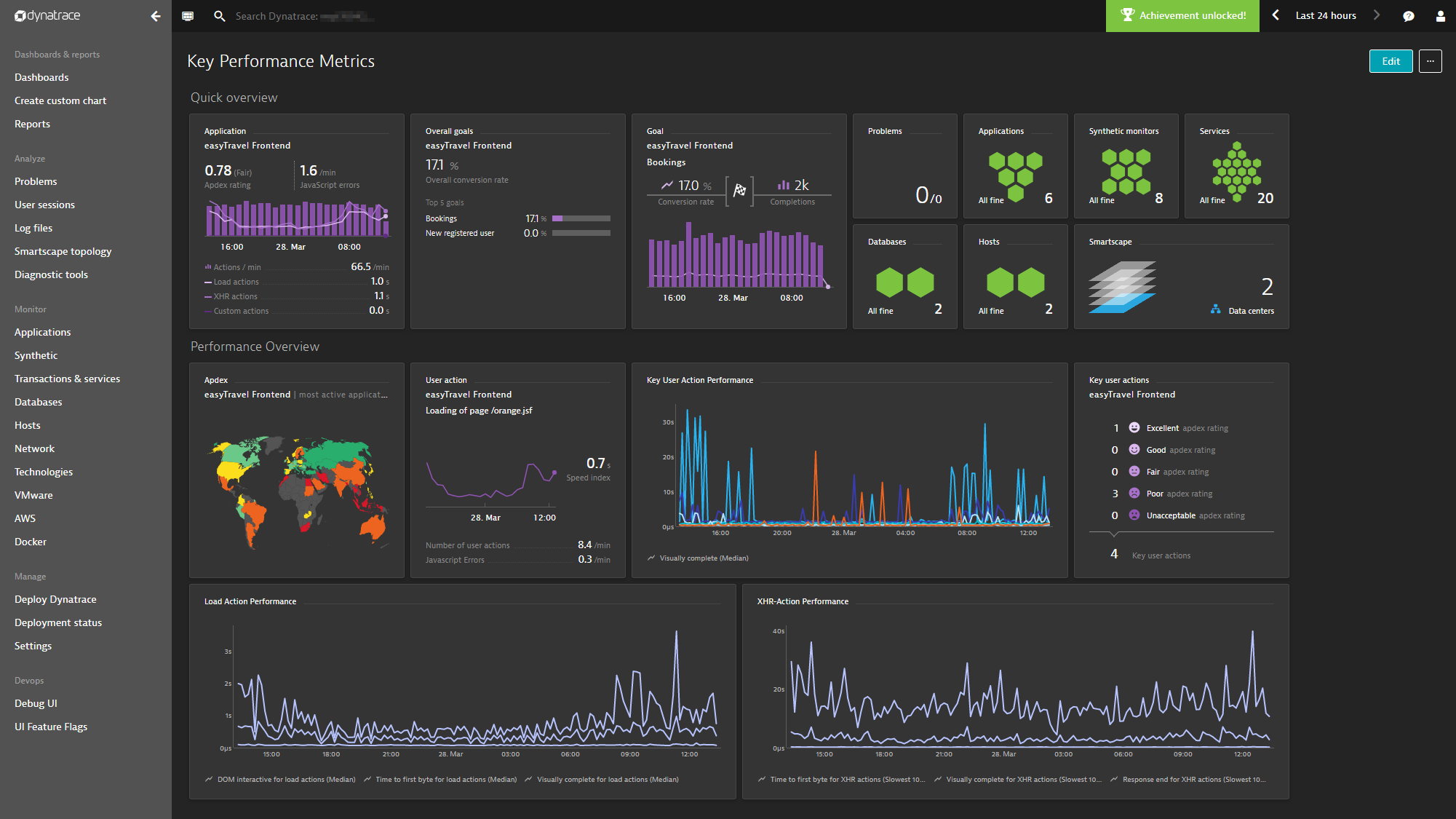The image size is (1456, 819).
Task: Open Docker in sidebar
Action: click(x=30, y=542)
